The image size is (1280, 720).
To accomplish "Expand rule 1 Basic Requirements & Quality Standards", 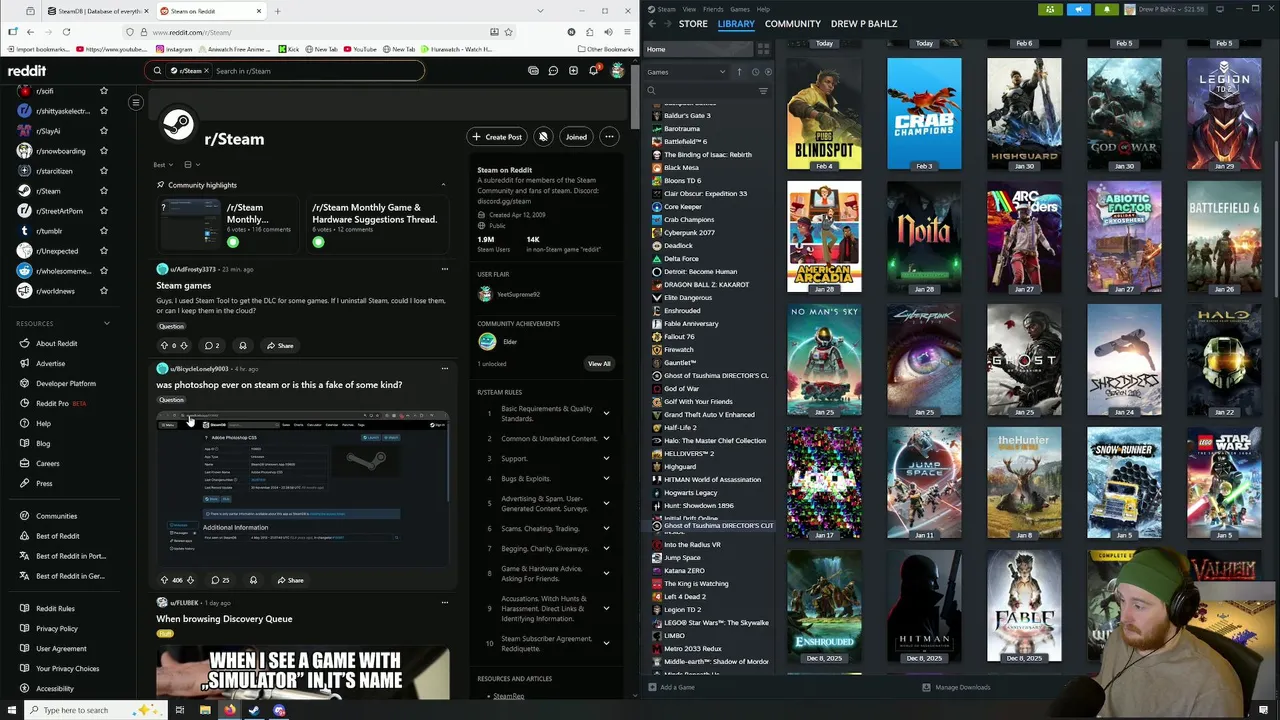I will coord(606,413).
